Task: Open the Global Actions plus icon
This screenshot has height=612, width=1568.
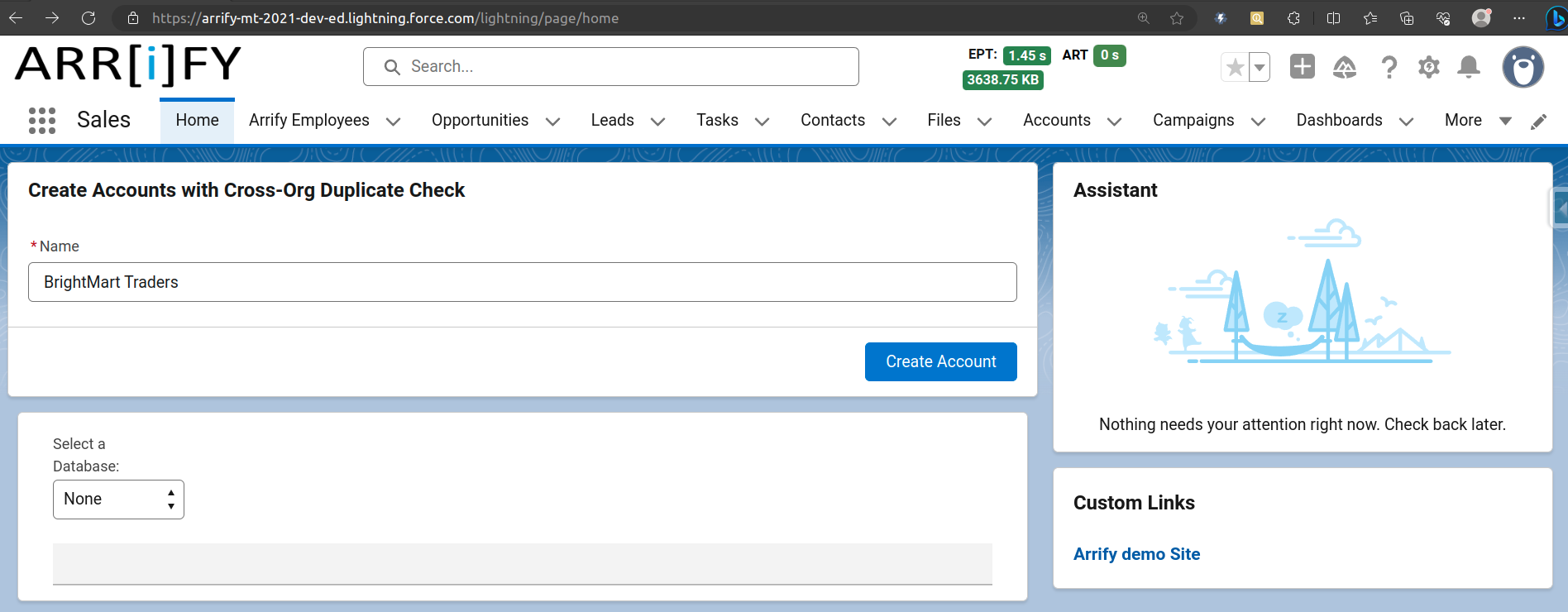Action: [x=1302, y=67]
